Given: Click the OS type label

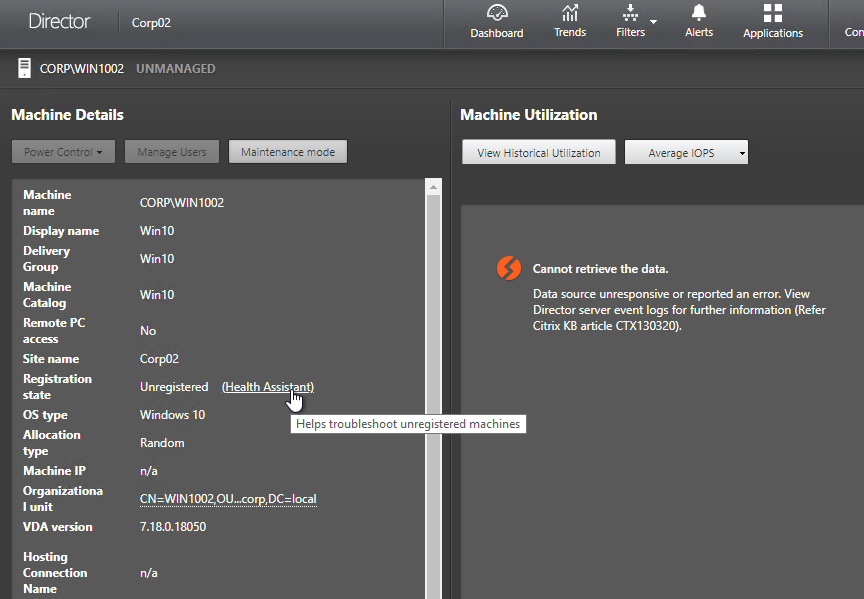Looking at the screenshot, I should coord(45,415).
